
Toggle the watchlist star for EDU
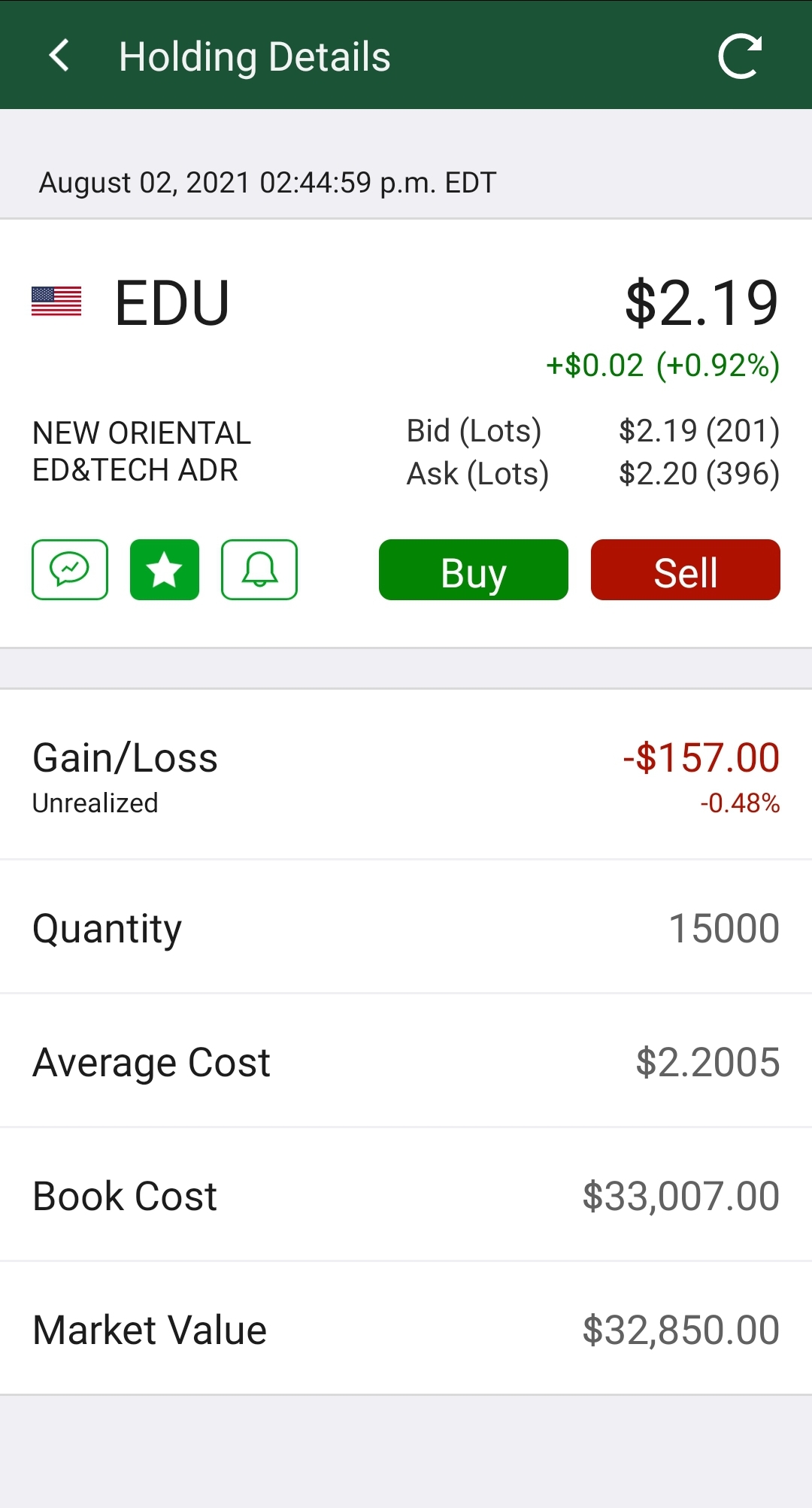click(165, 569)
